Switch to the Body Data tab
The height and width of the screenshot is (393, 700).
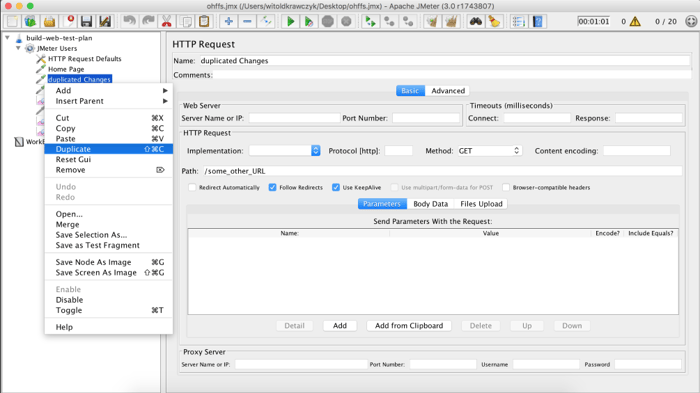tap(430, 204)
